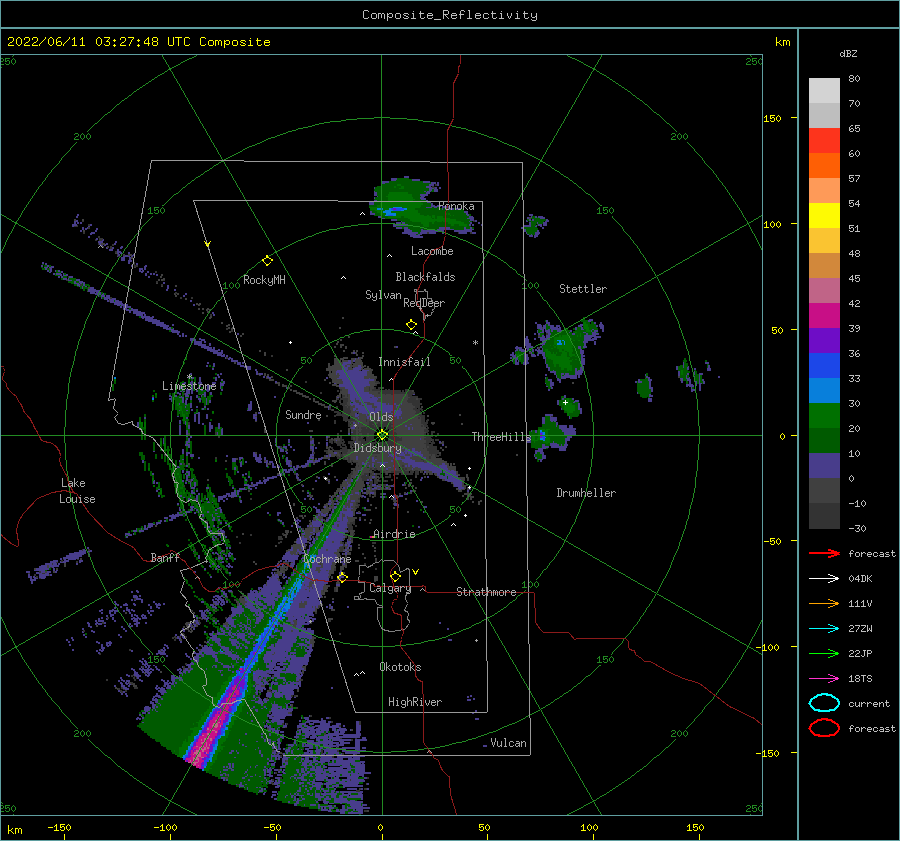Viewport: 900px width, 841px height.
Task: Click the Drumheller city label
Action: point(586,493)
